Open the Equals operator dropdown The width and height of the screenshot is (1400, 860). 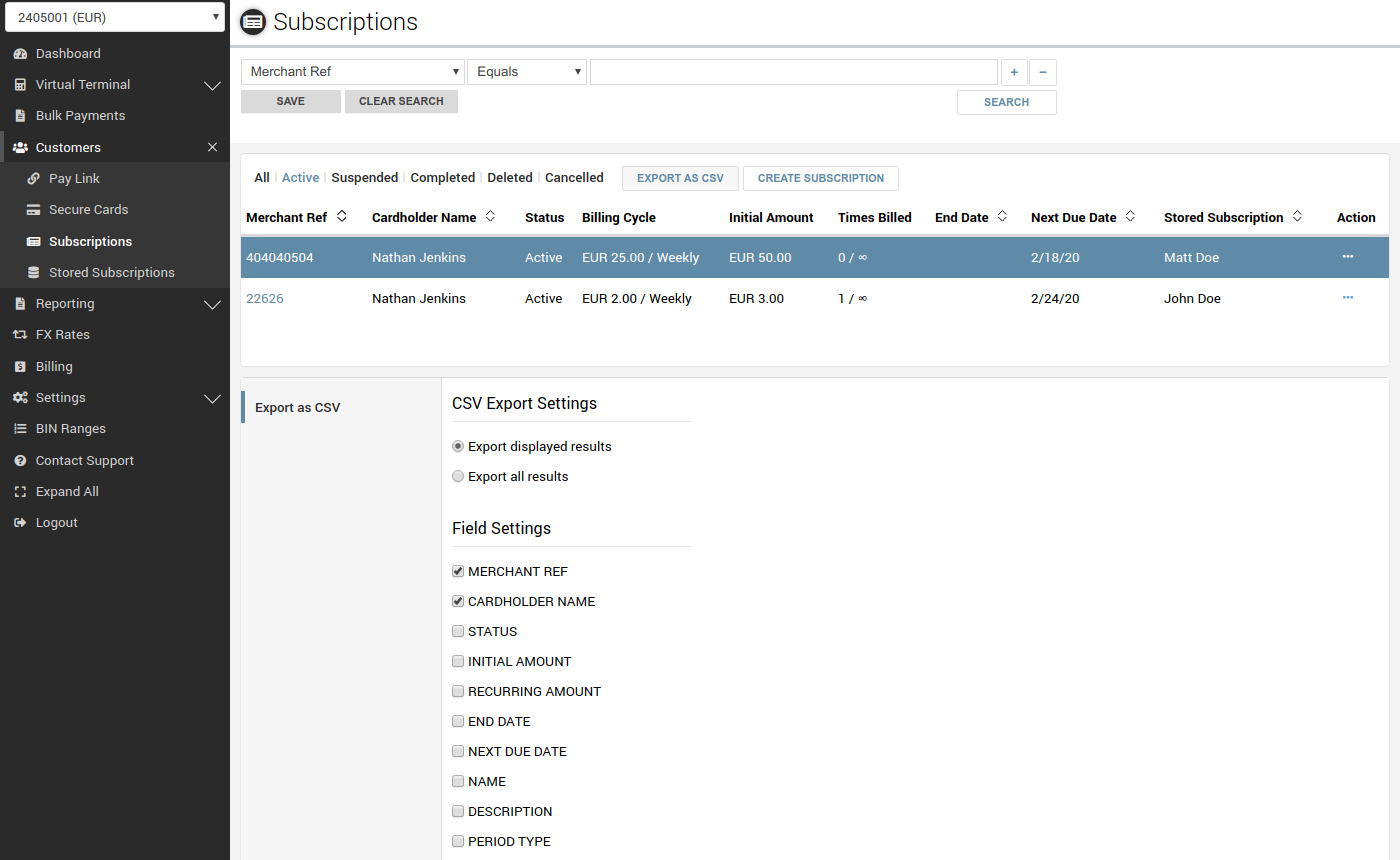coord(527,72)
